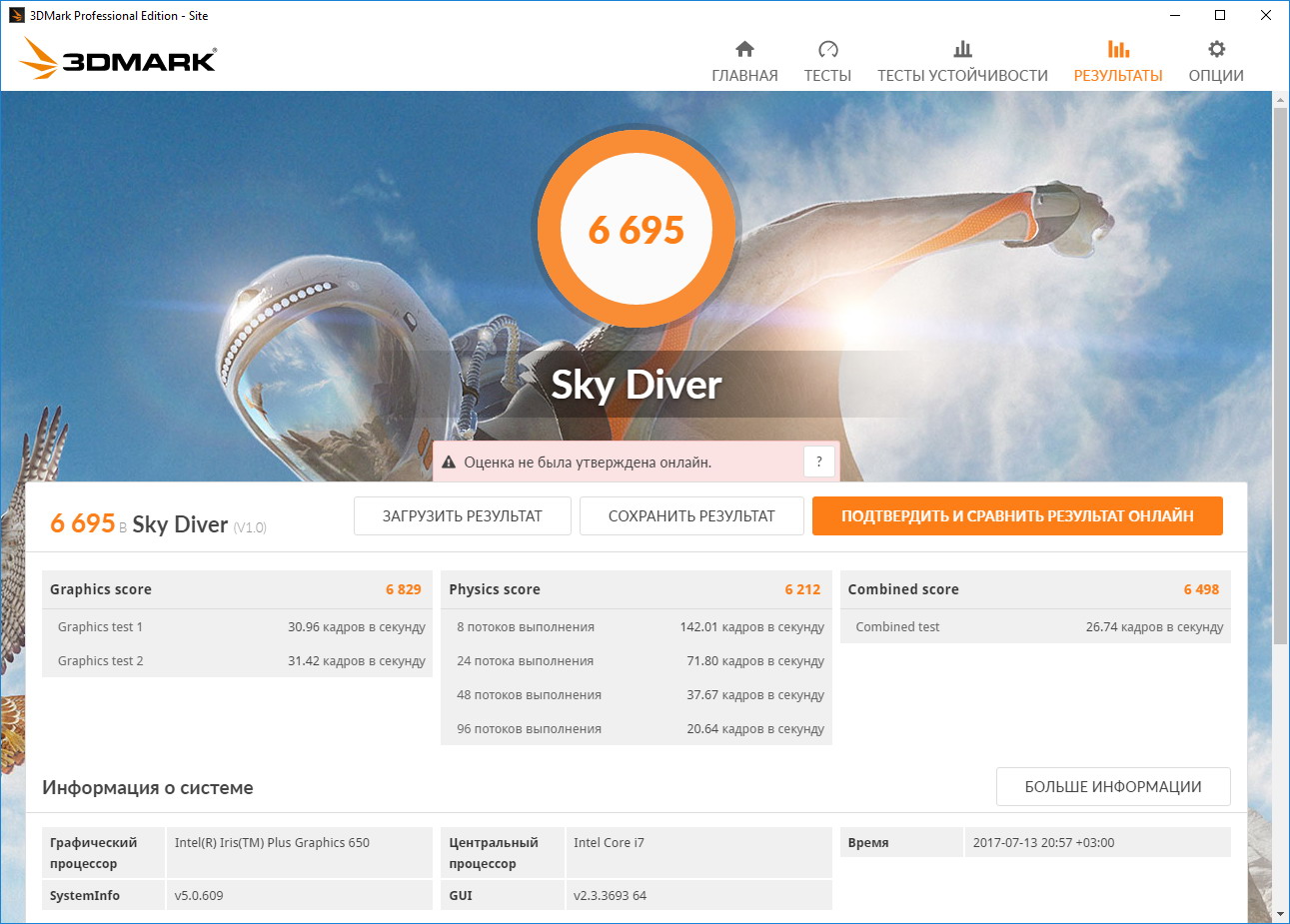Click the Графический процессор label
The width and height of the screenshot is (1290, 924).
[x=94, y=853]
